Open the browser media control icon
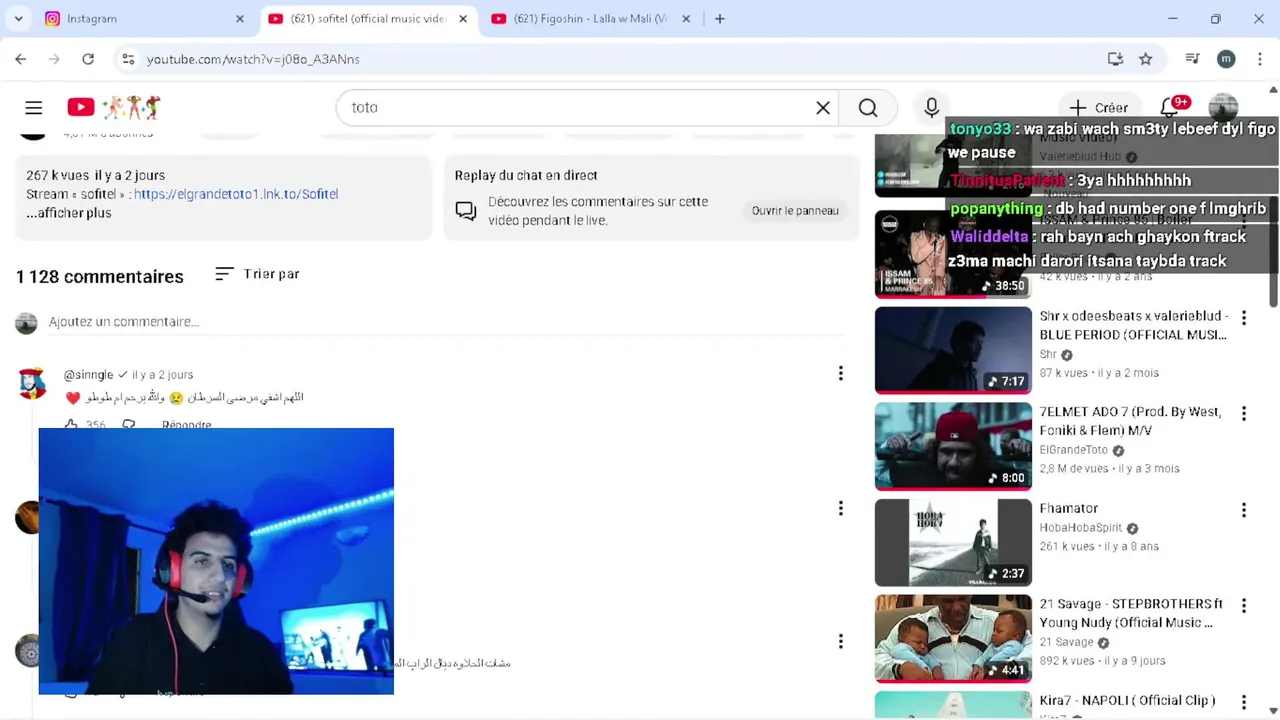Viewport: 1280px width, 720px height. (x=1192, y=59)
